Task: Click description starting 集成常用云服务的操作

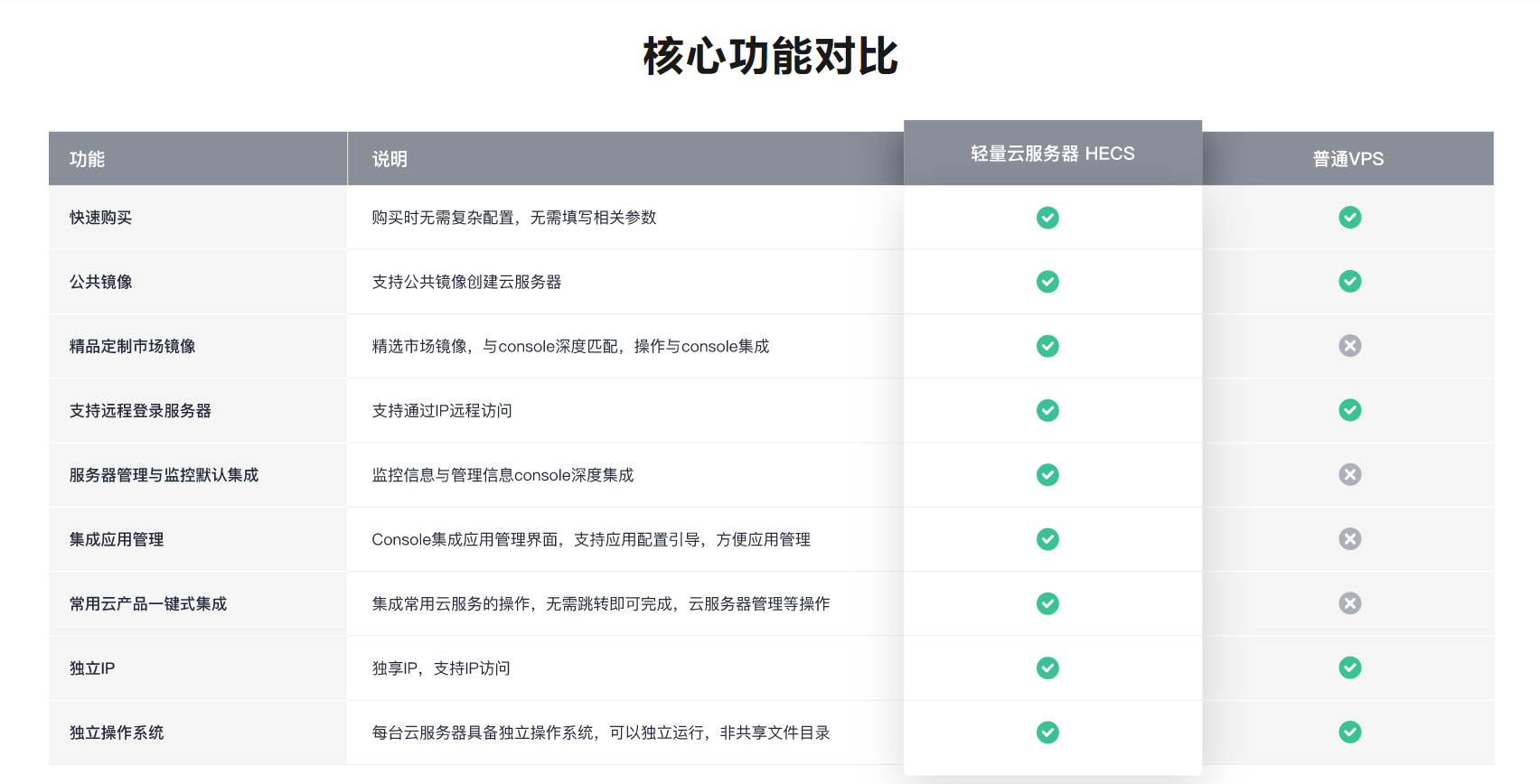Action: 601,603
